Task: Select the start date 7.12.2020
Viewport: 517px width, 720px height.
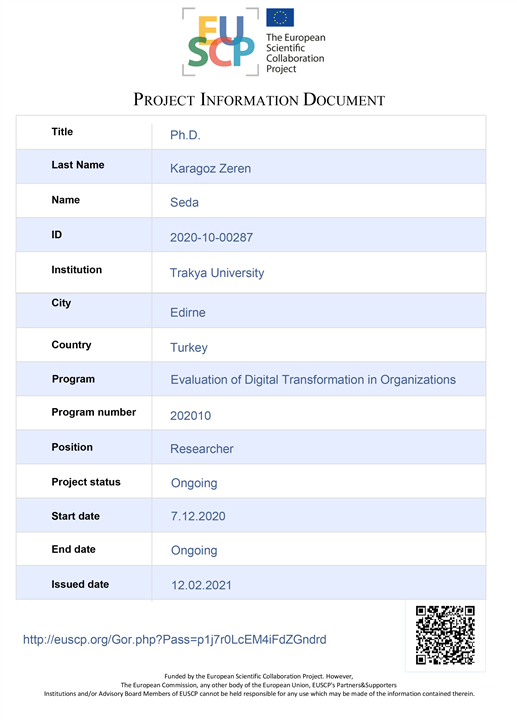Action: 198,516
